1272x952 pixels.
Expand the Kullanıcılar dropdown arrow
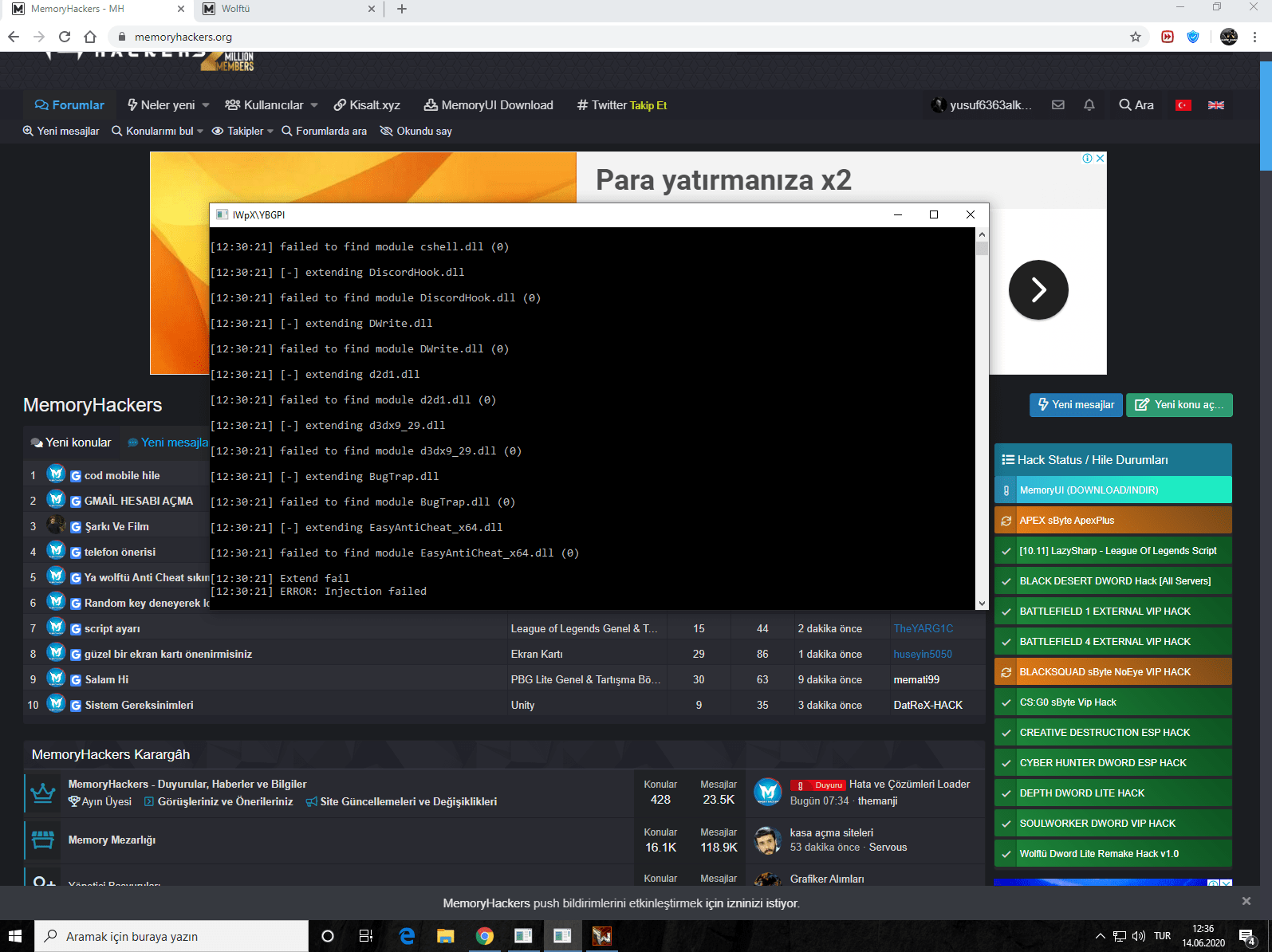coord(314,105)
